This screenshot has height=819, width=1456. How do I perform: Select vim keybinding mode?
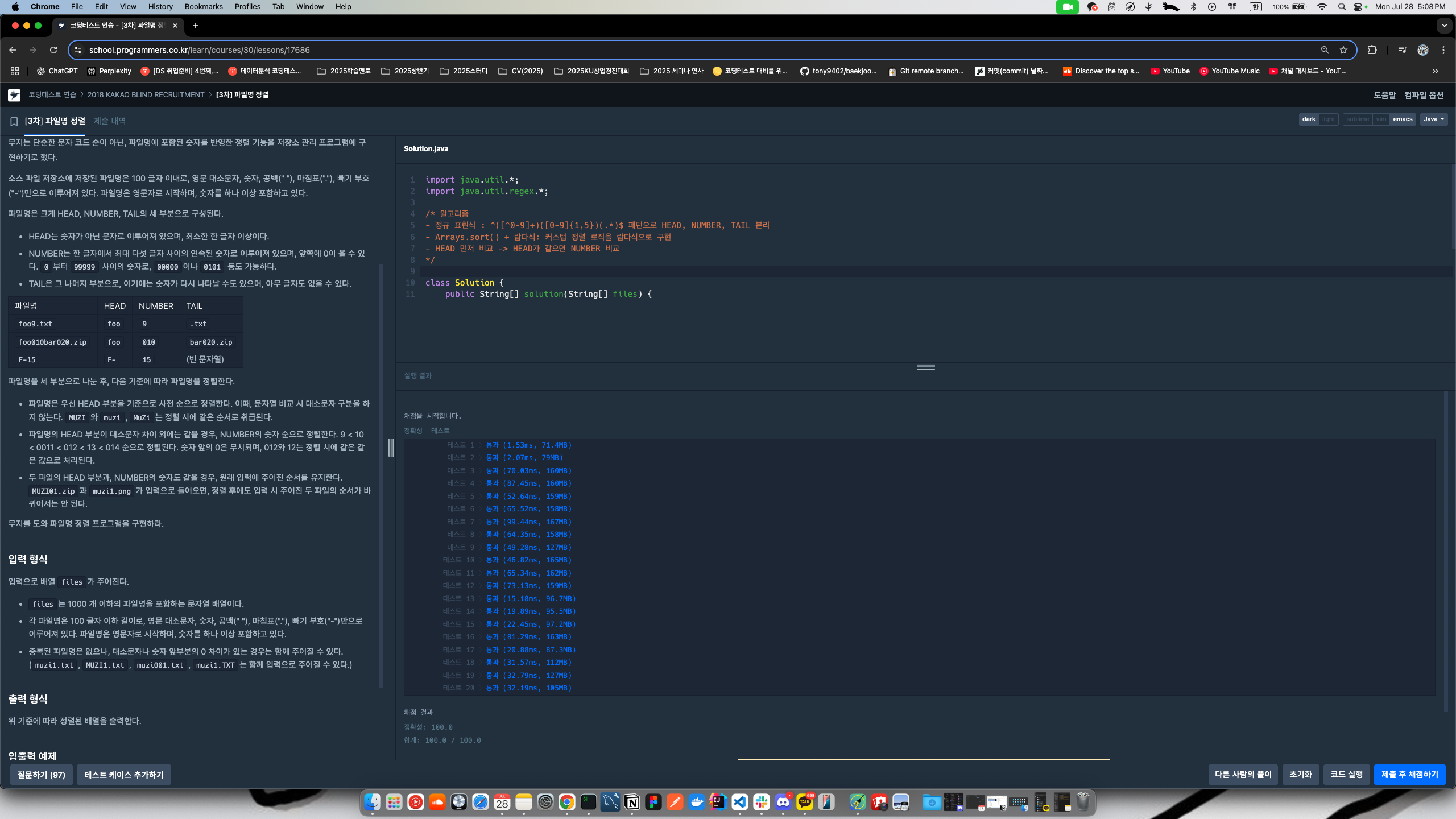click(1381, 119)
